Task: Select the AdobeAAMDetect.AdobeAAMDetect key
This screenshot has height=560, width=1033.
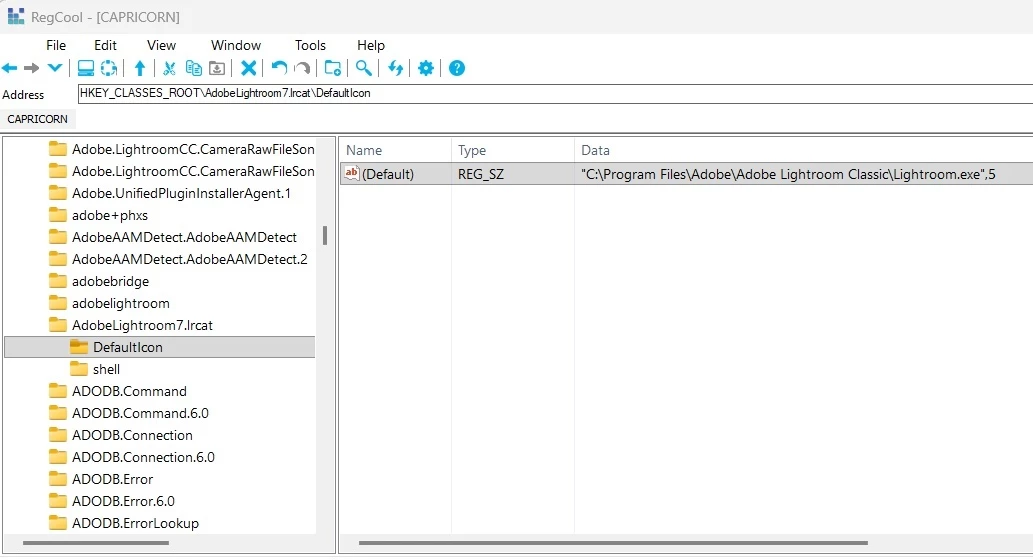Action: [x=184, y=237]
